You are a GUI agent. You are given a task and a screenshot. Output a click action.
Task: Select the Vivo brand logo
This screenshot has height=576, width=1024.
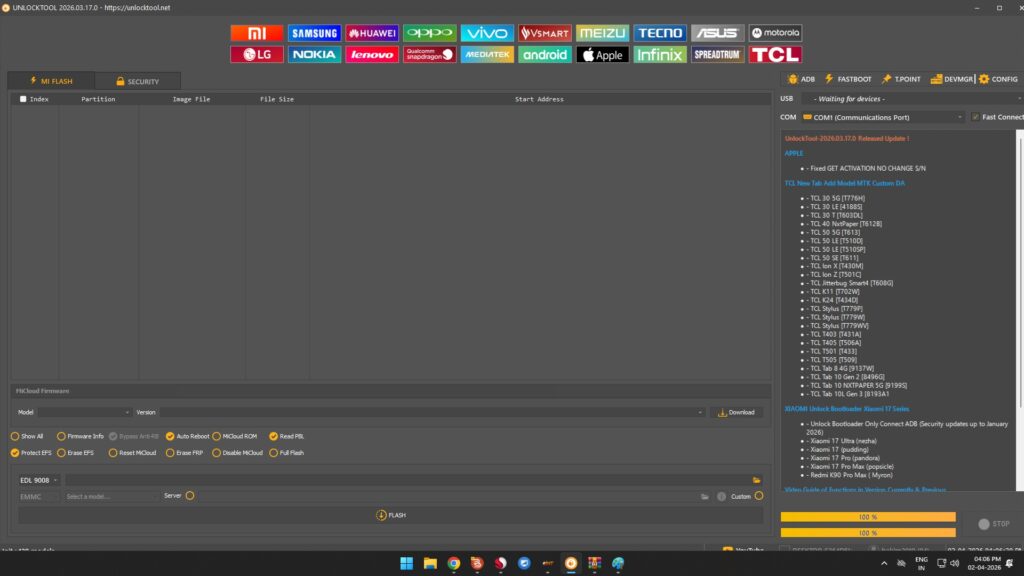487,33
